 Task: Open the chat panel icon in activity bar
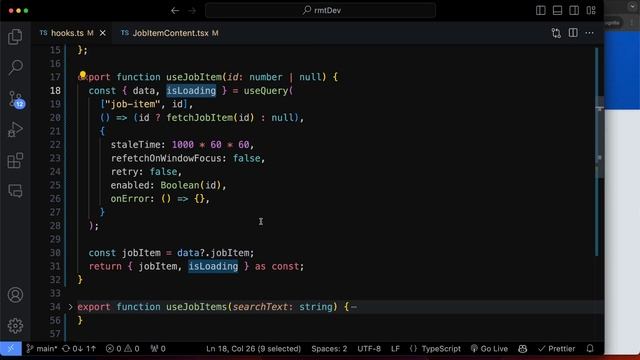[x=15, y=191]
